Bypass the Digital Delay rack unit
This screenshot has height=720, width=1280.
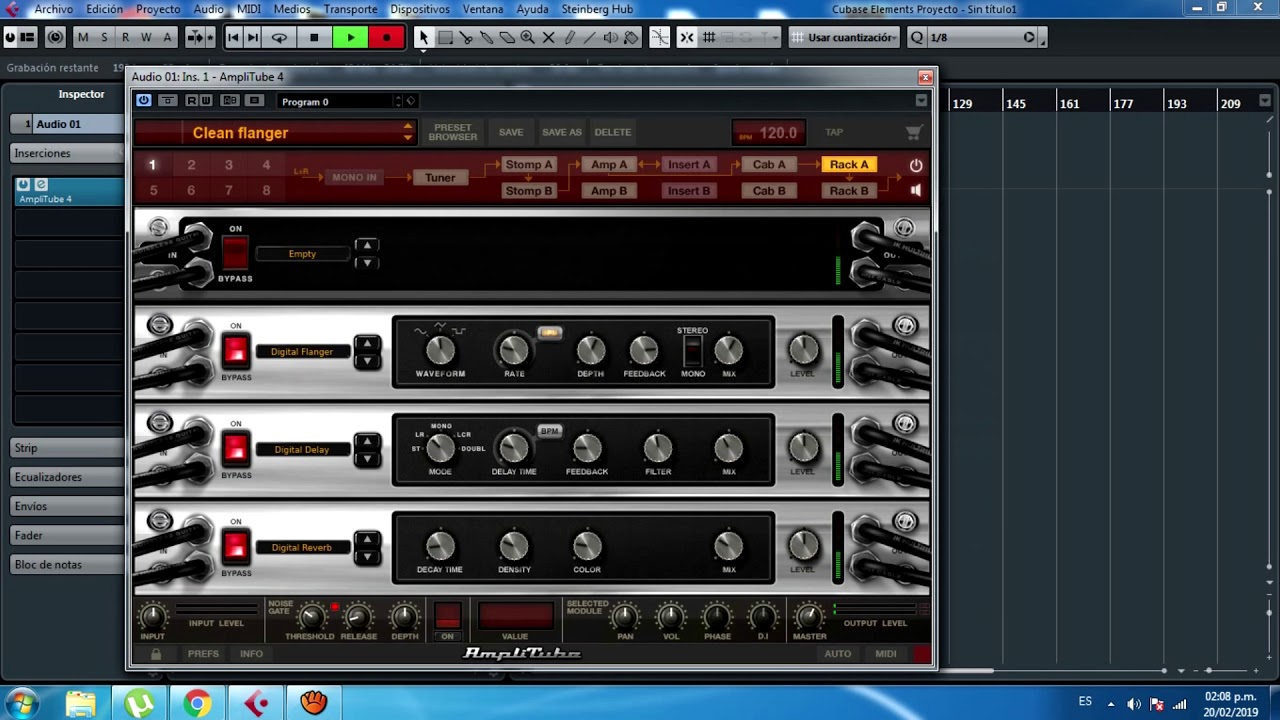click(236, 448)
